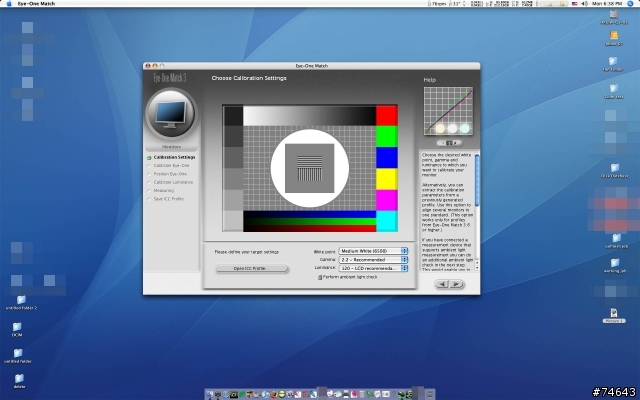Open Spotlight search in the menu bar
This screenshot has width=640, height=400.
point(630,3)
